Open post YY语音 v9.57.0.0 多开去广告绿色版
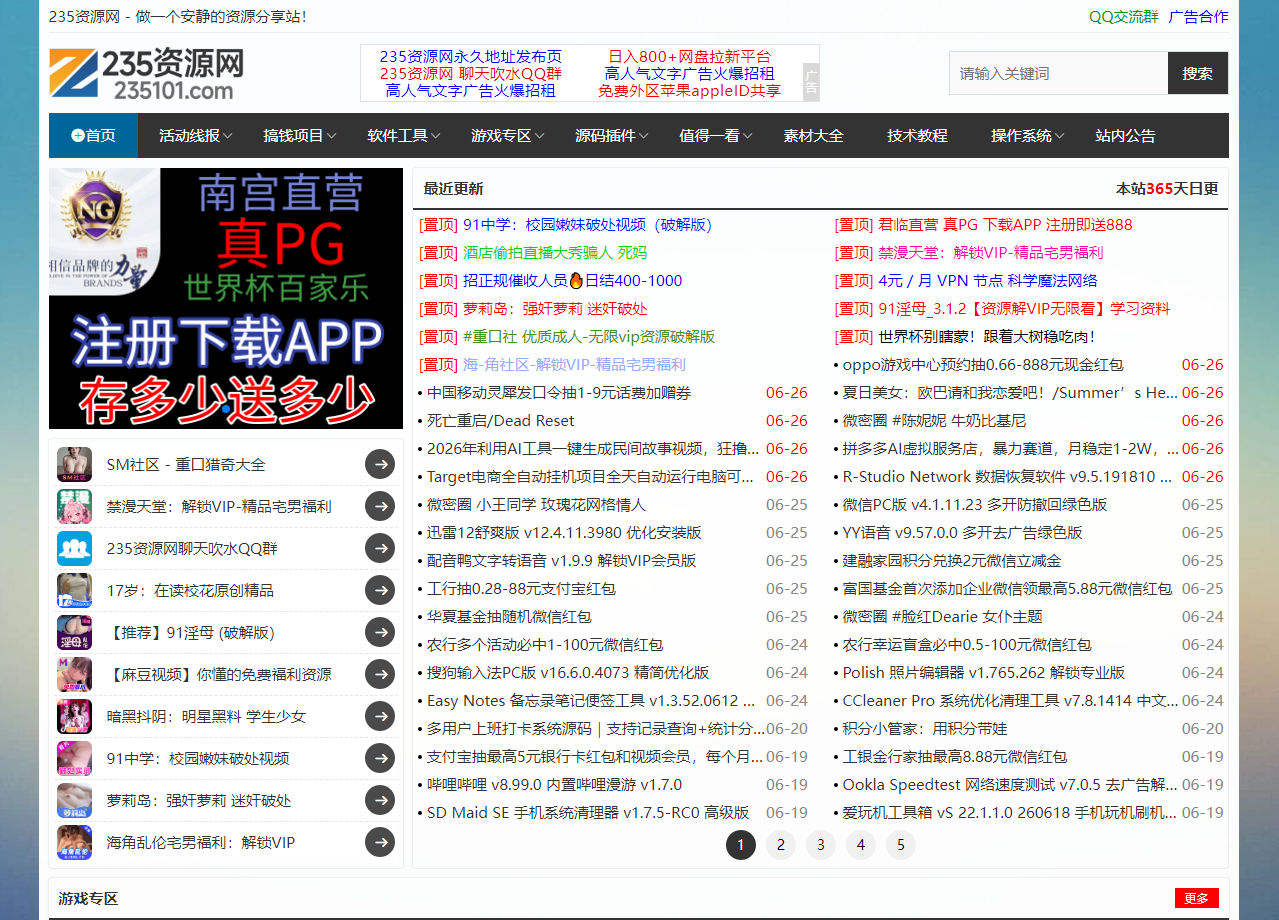Screen dimensions: 1279x920 (x=963, y=533)
